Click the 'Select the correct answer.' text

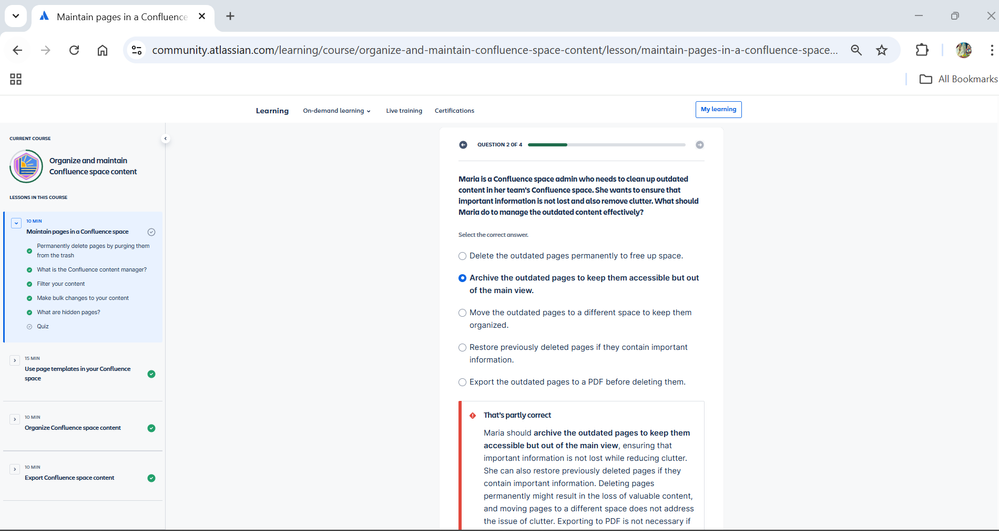coord(493,235)
